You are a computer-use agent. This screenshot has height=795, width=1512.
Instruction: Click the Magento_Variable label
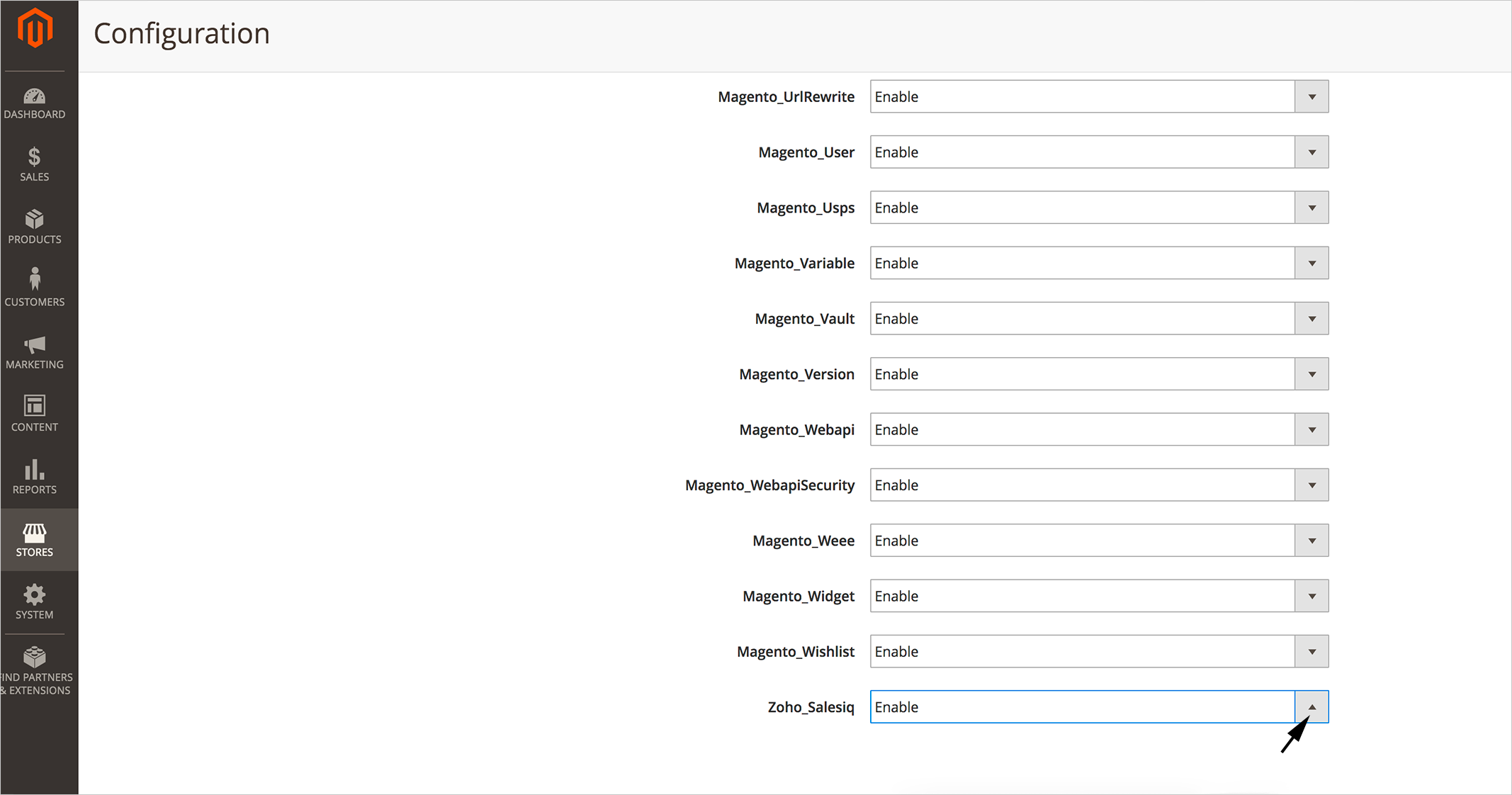[x=794, y=264]
